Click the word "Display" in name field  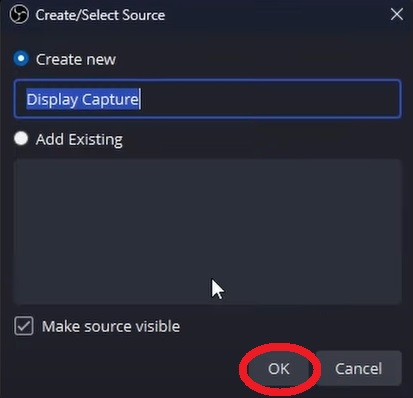tap(52, 99)
